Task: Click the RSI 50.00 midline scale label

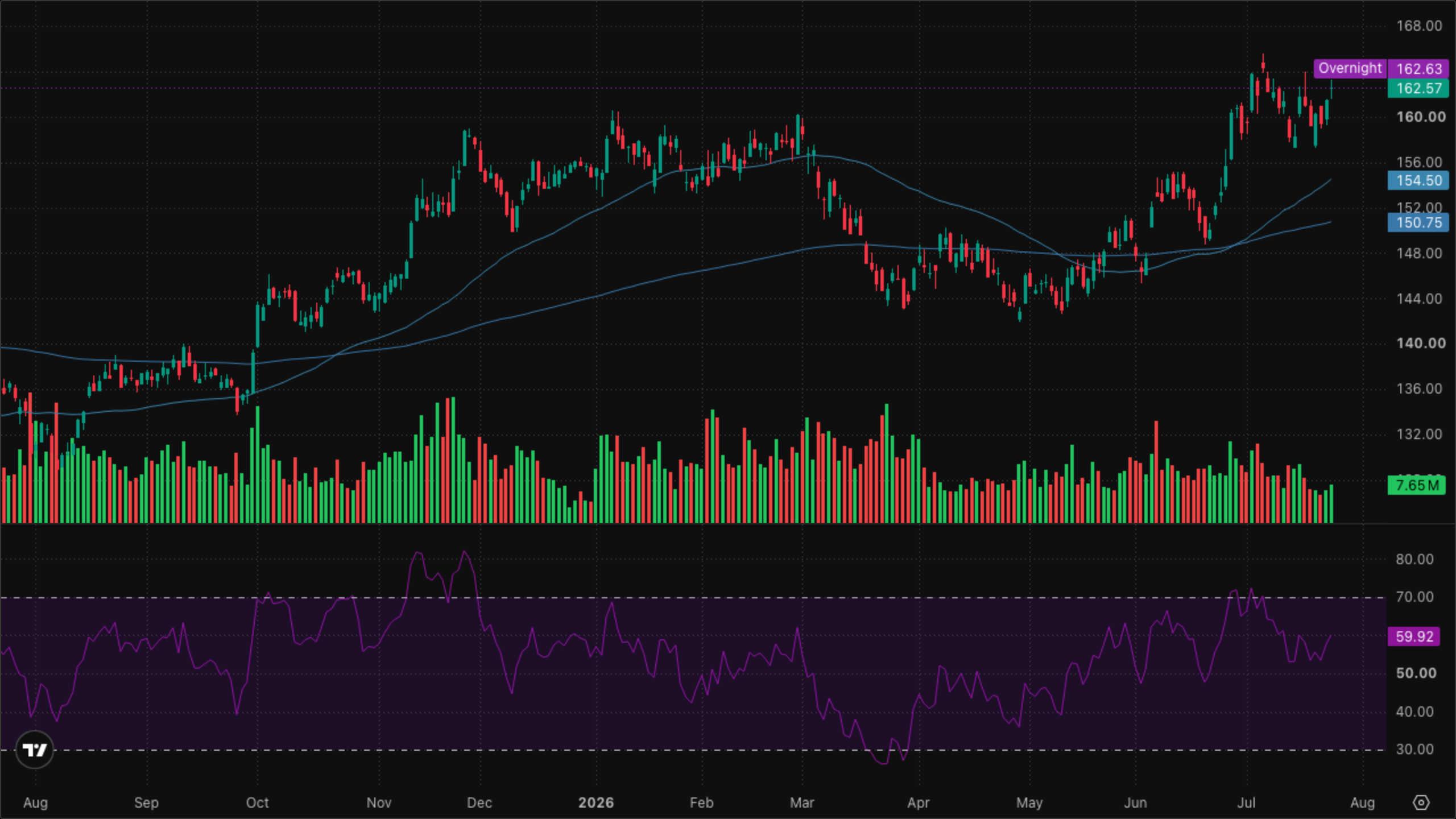Action: coord(1415,673)
